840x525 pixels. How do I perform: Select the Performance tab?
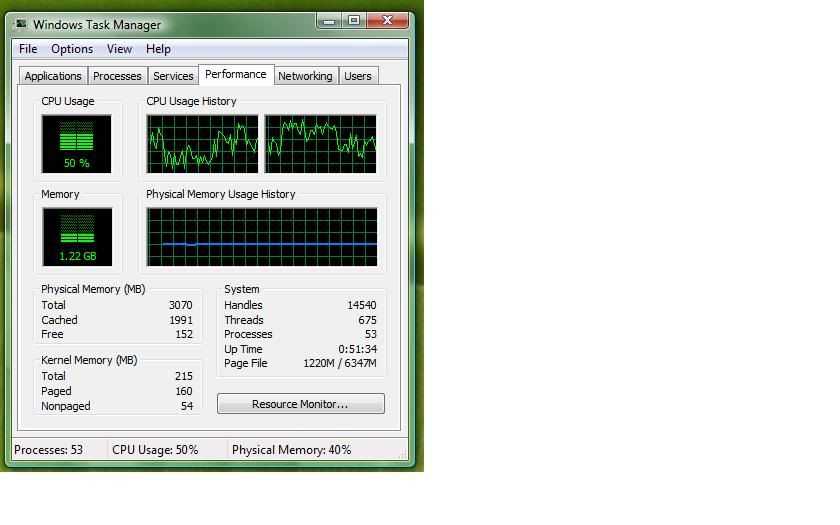236,75
